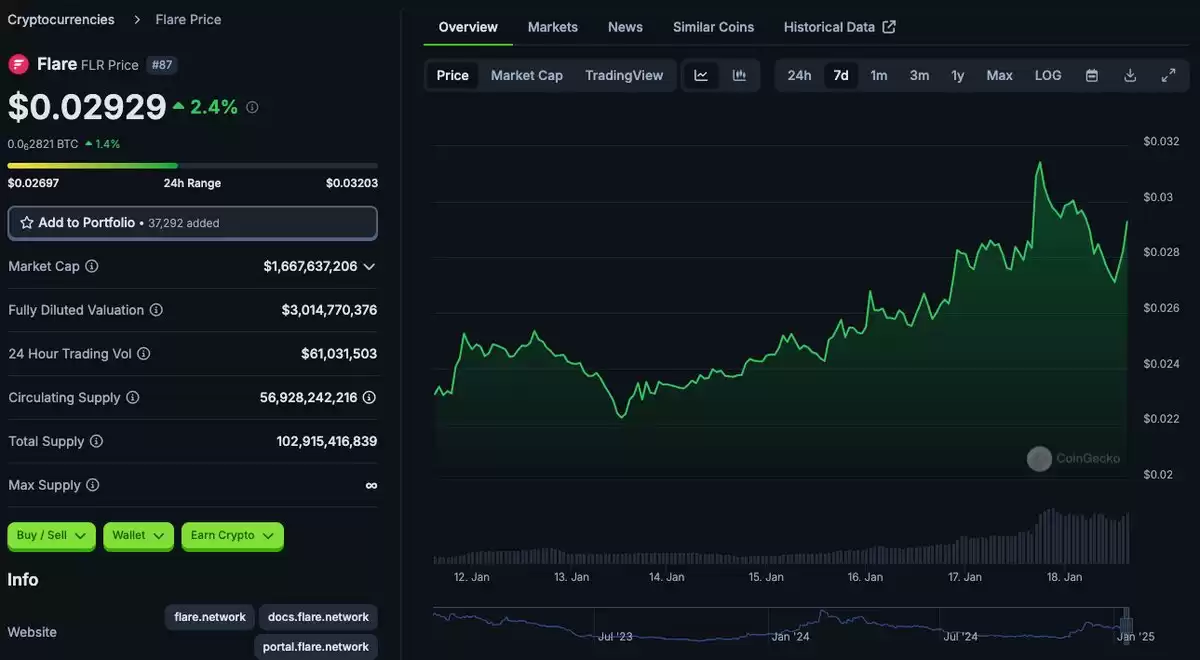The image size is (1200, 660).
Task: Set chart range to 3m
Action: (x=919, y=75)
